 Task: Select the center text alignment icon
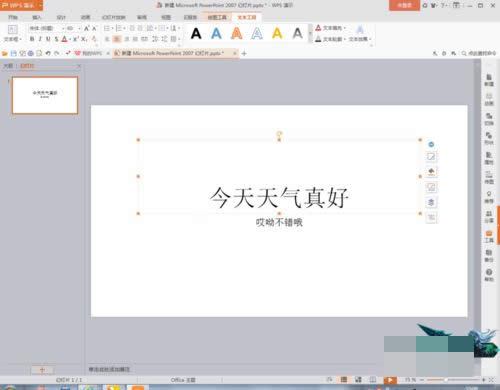(x=117, y=39)
